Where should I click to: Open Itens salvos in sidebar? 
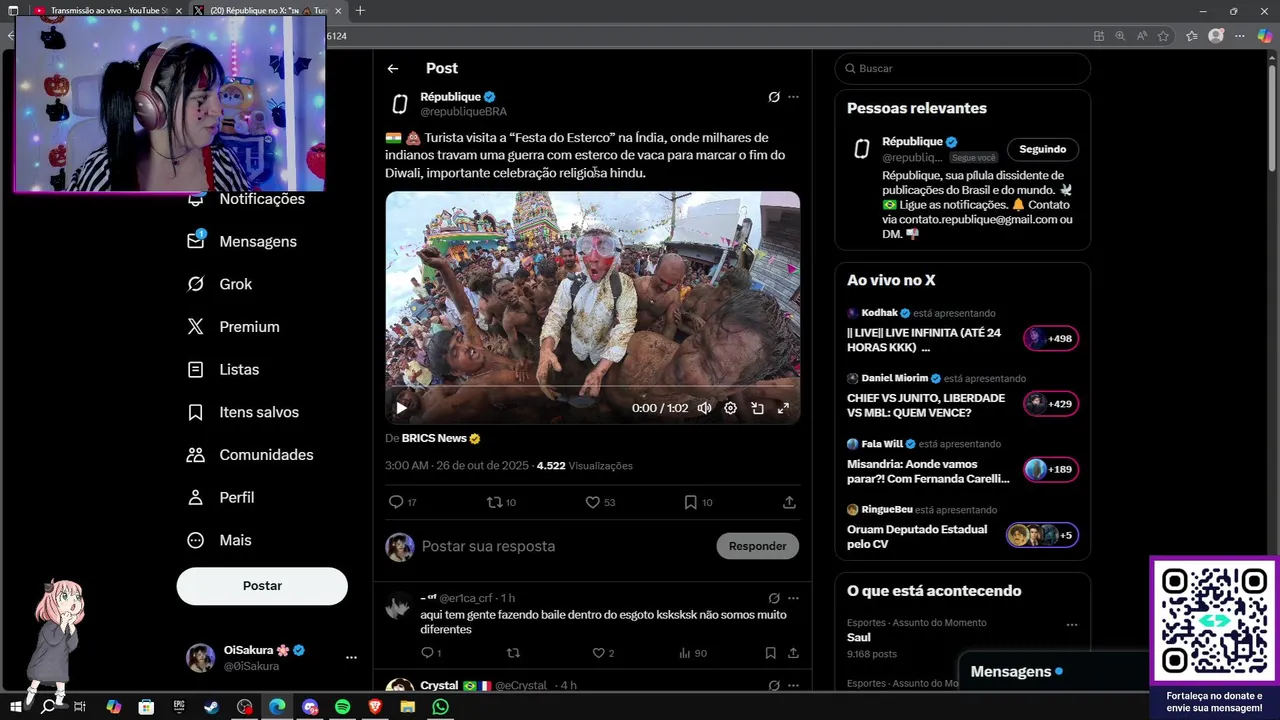pos(244,412)
